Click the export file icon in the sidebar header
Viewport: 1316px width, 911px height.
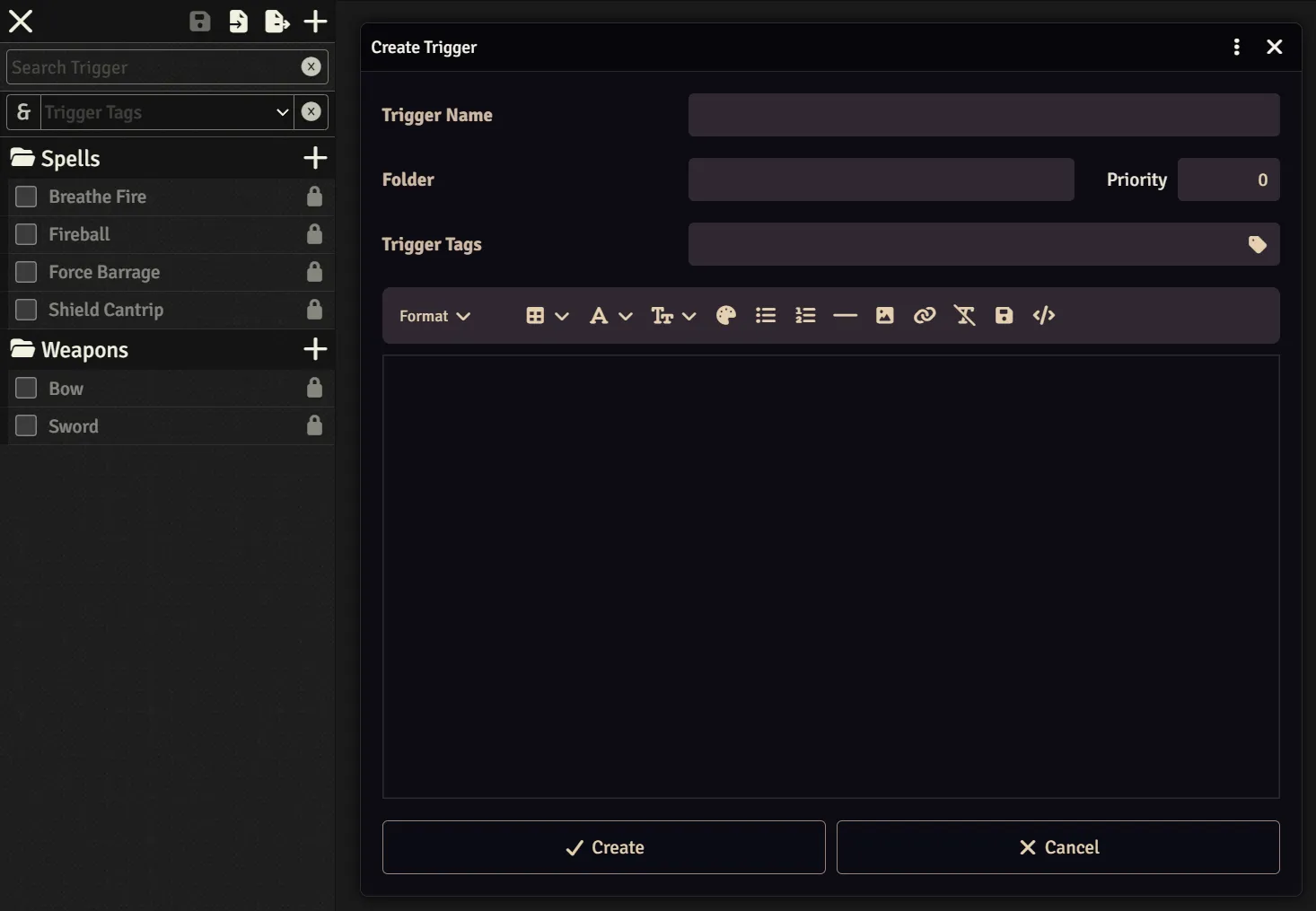coord(277,22)
